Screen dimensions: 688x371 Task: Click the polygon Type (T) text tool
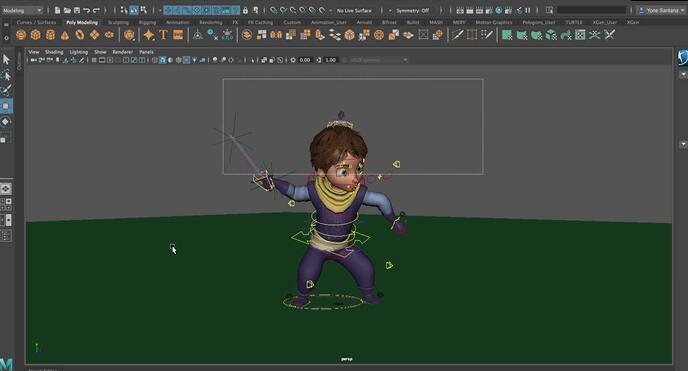click(163, 35)
